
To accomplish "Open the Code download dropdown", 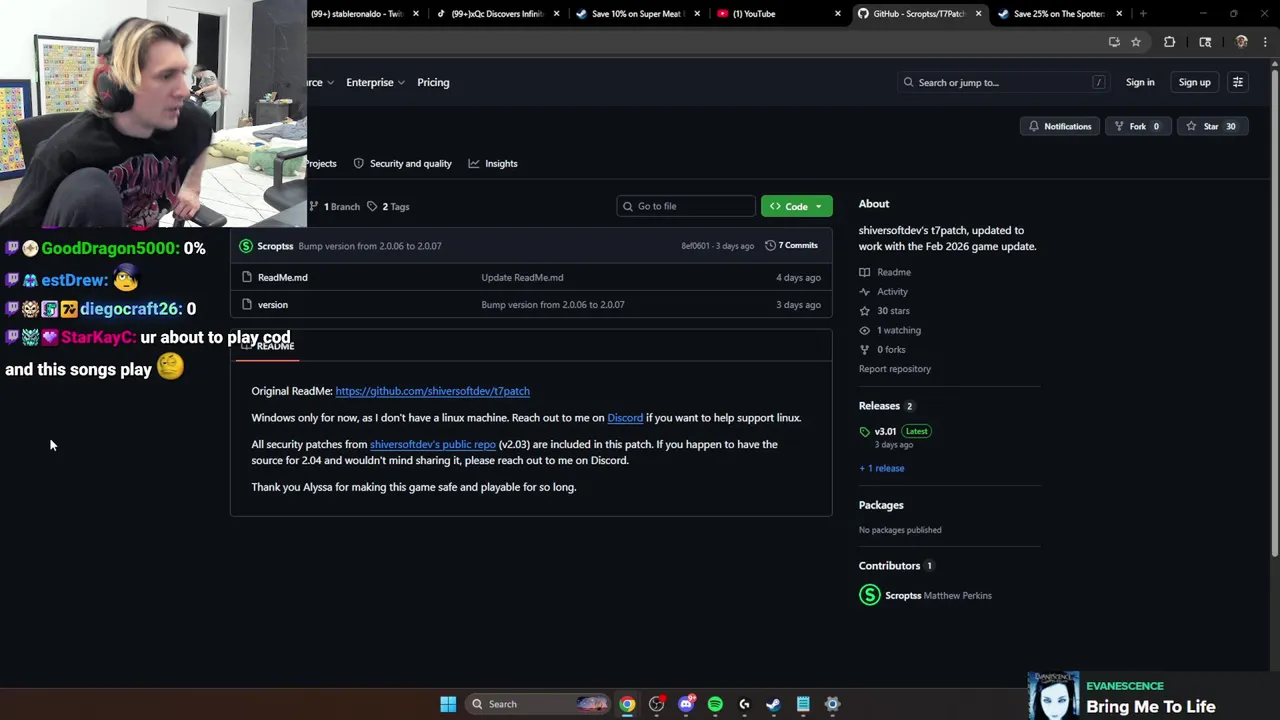I will (796, 206).
